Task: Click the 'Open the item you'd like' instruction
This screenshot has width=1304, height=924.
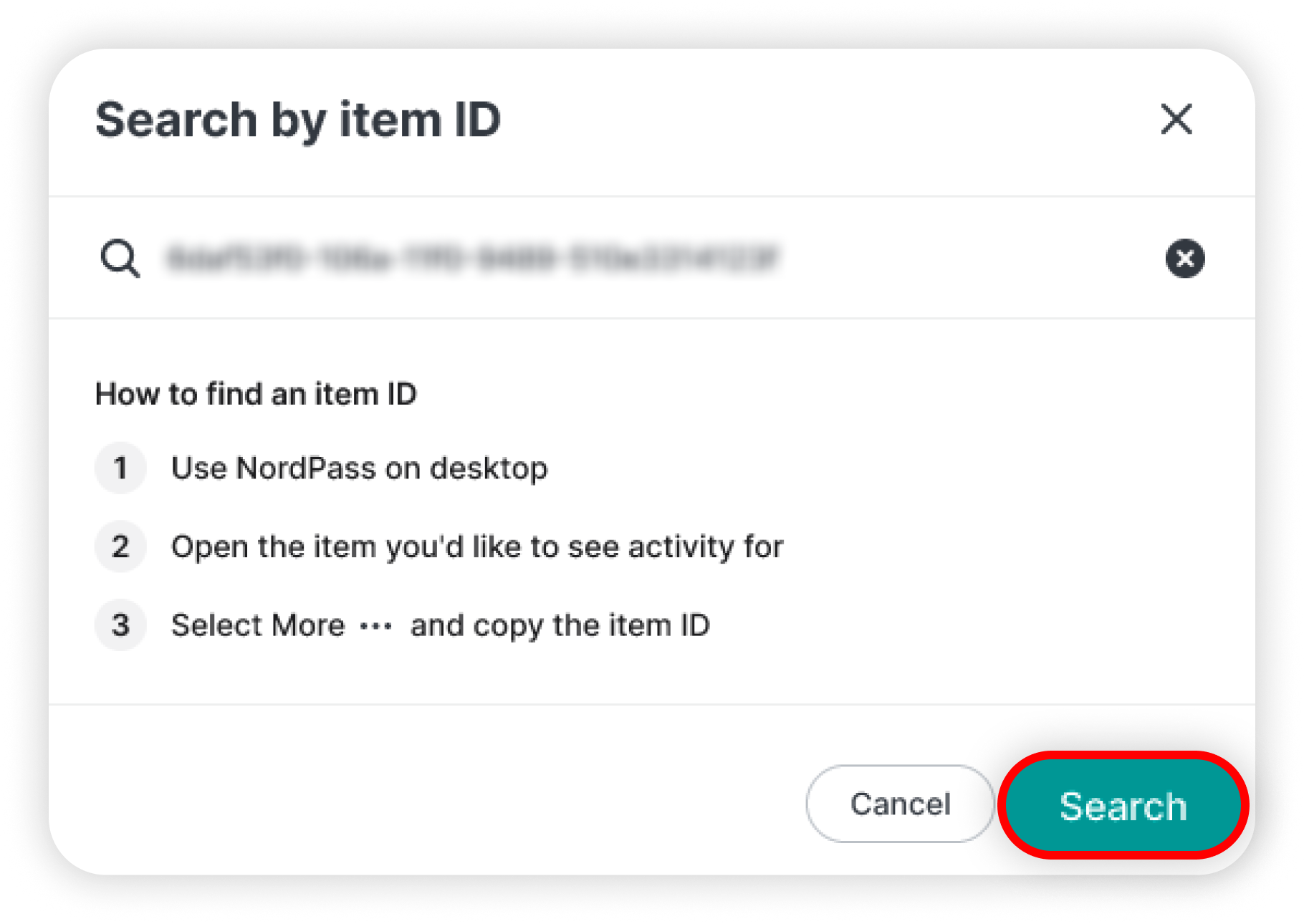Action: click(x=478, y=547)
